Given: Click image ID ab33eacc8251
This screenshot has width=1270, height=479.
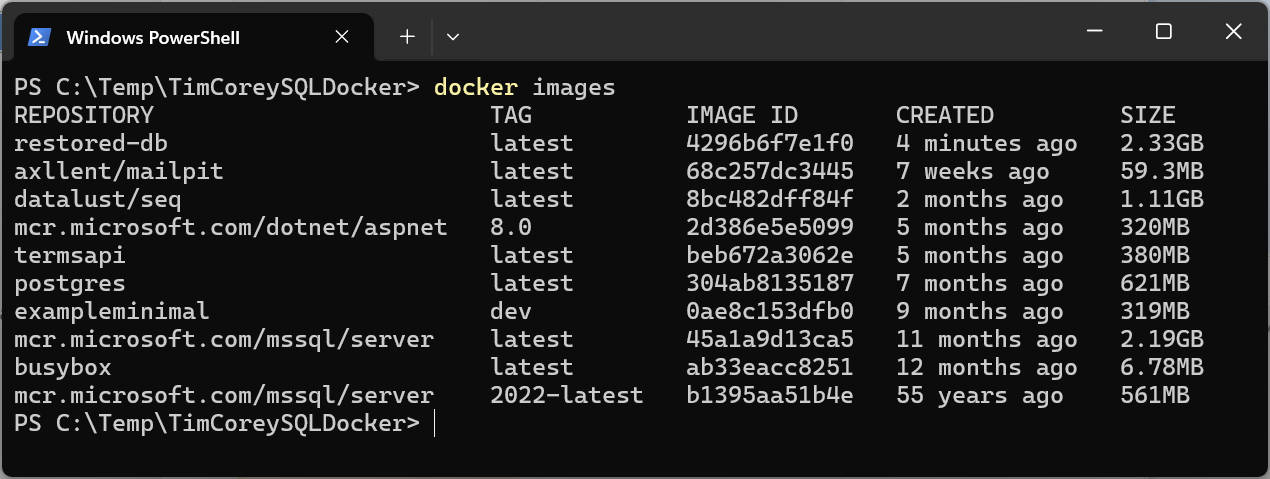Looking at the screenshot, I should (770, 367).
